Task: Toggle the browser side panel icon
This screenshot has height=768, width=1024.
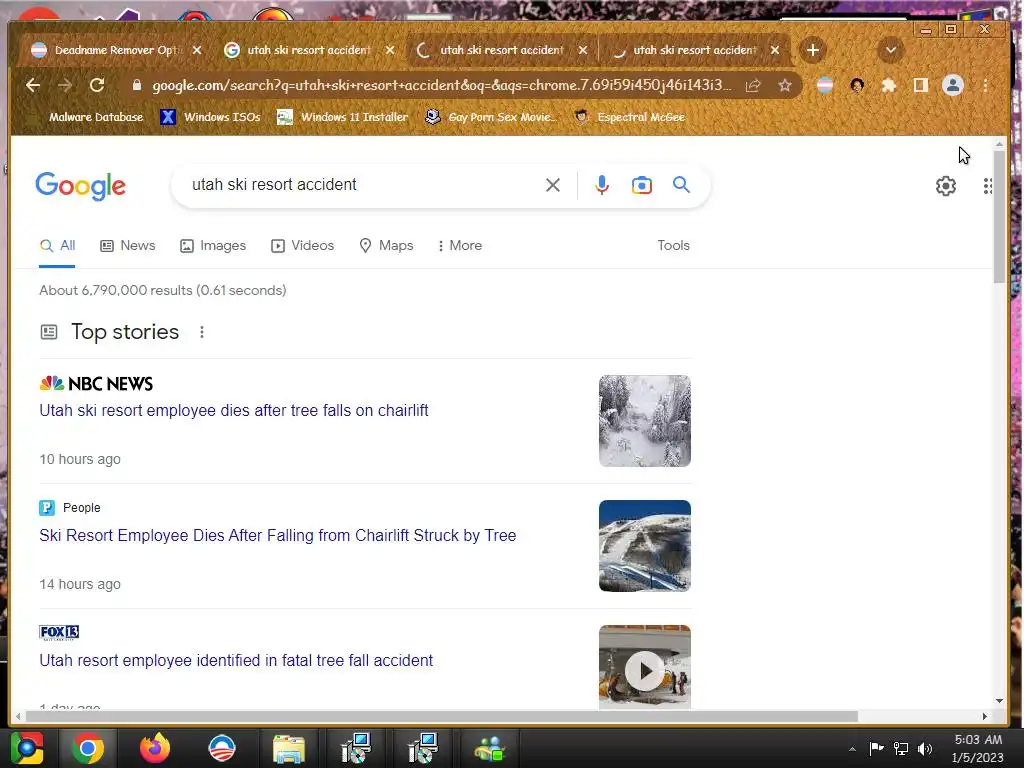Action: [x=921, y=86]
